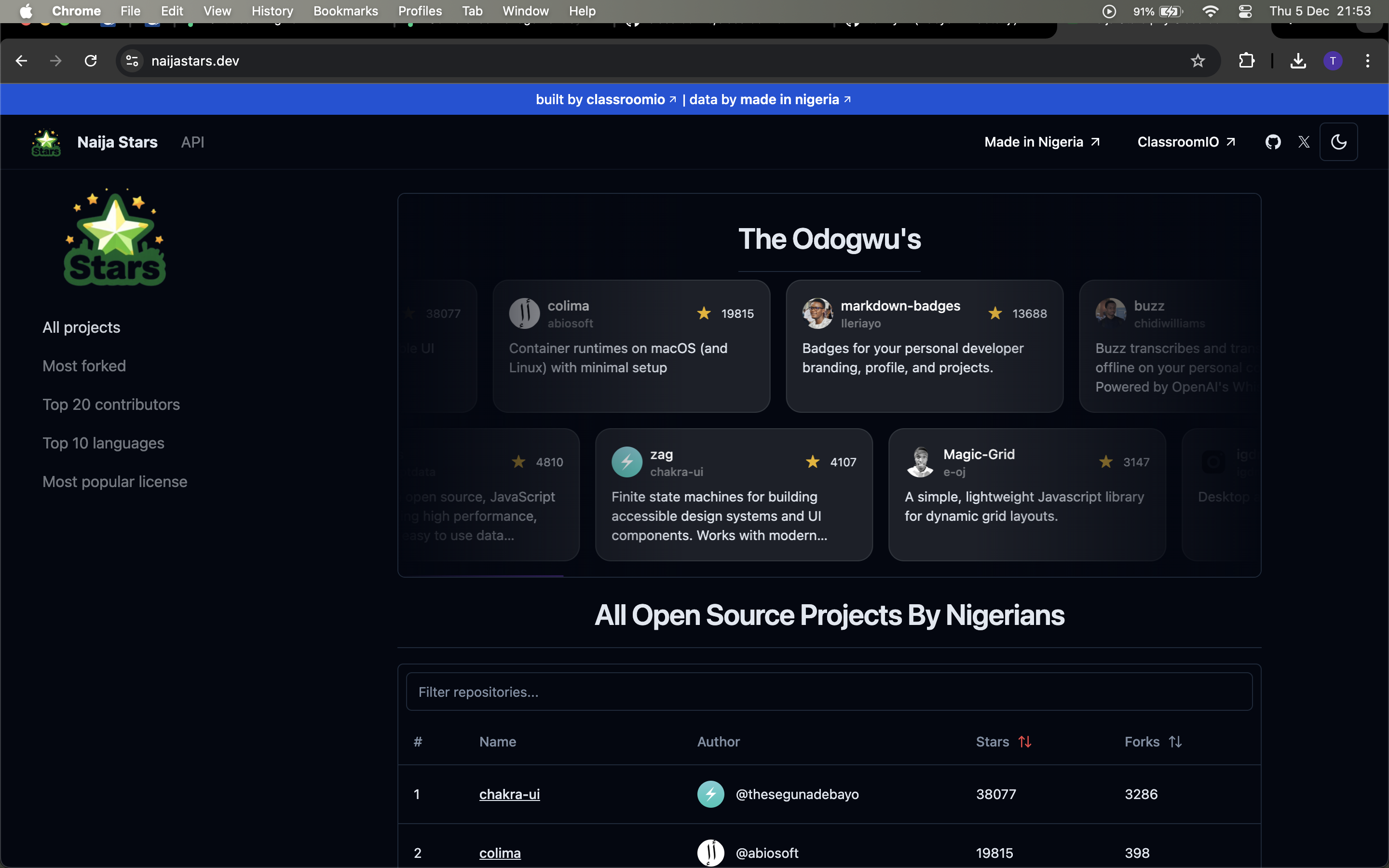
Task: Open the X (Twitter) icon in header
Action: click(1304, 142)
